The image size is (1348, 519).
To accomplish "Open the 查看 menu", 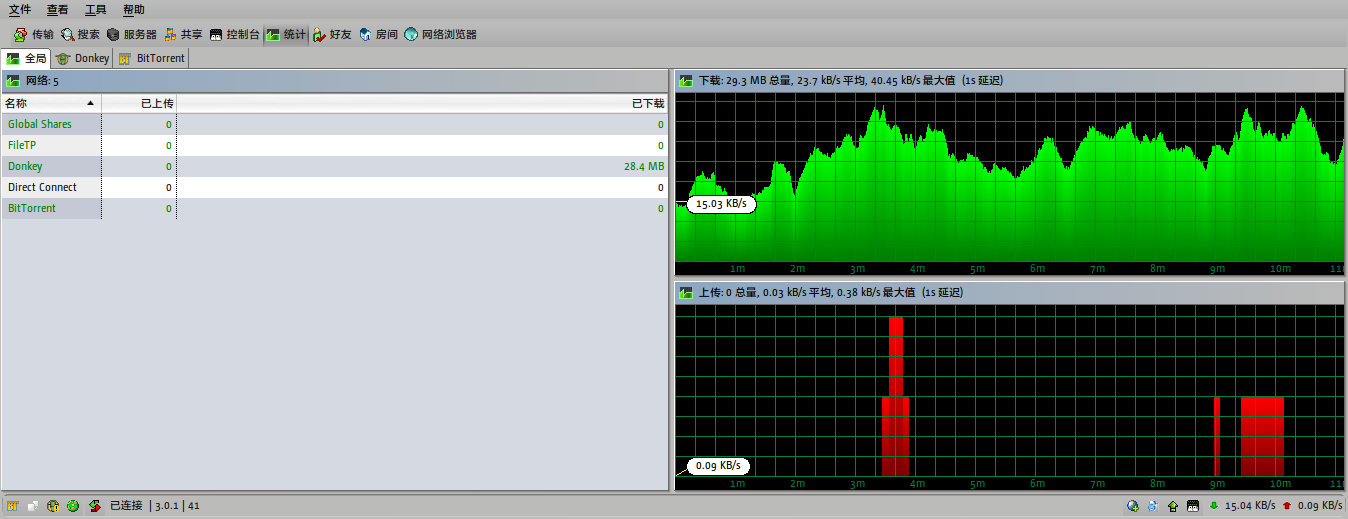I will click(x=58, y=9).
